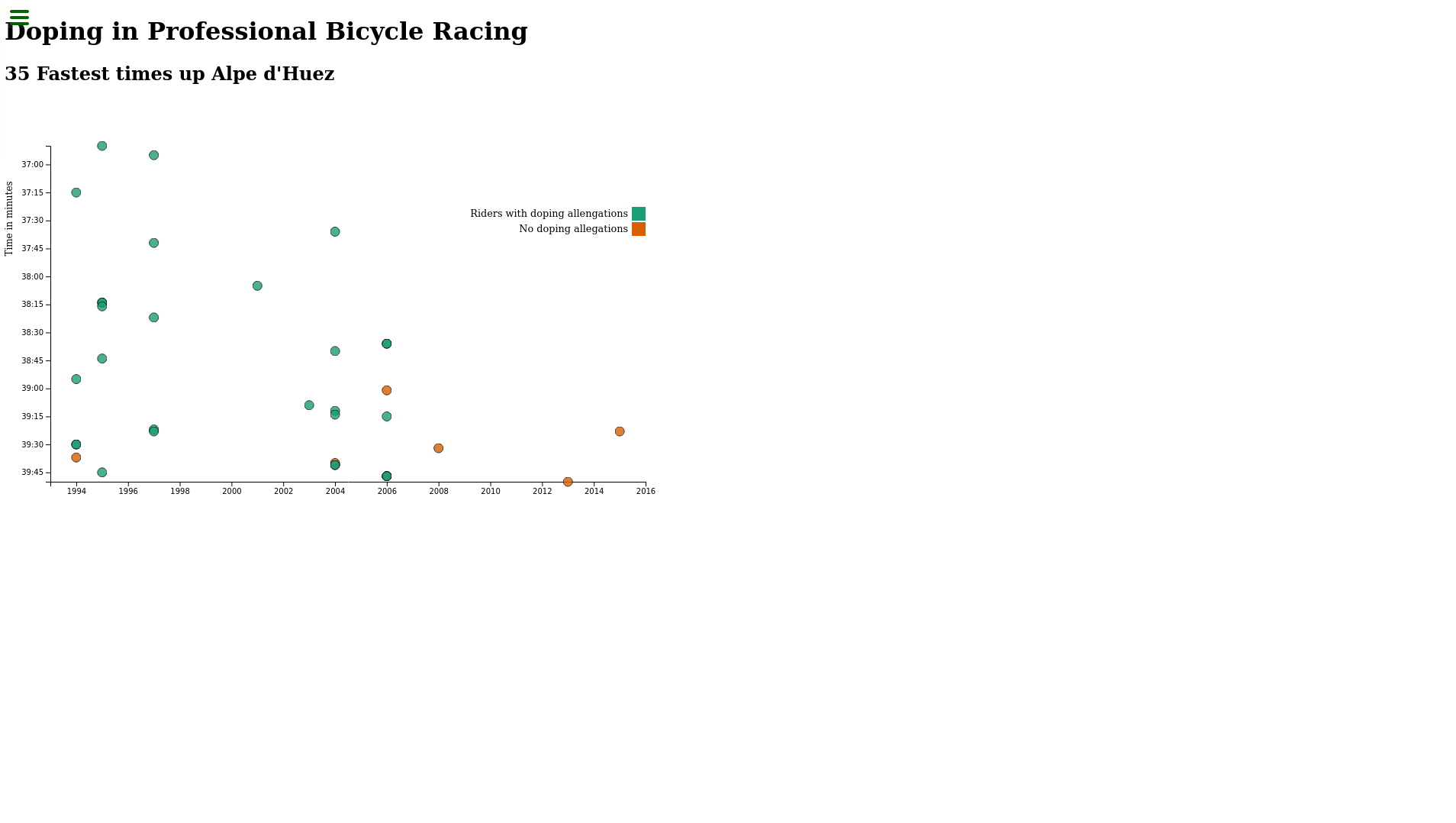Click the green dot at 2003 near 39:10

tap(309, 405)
